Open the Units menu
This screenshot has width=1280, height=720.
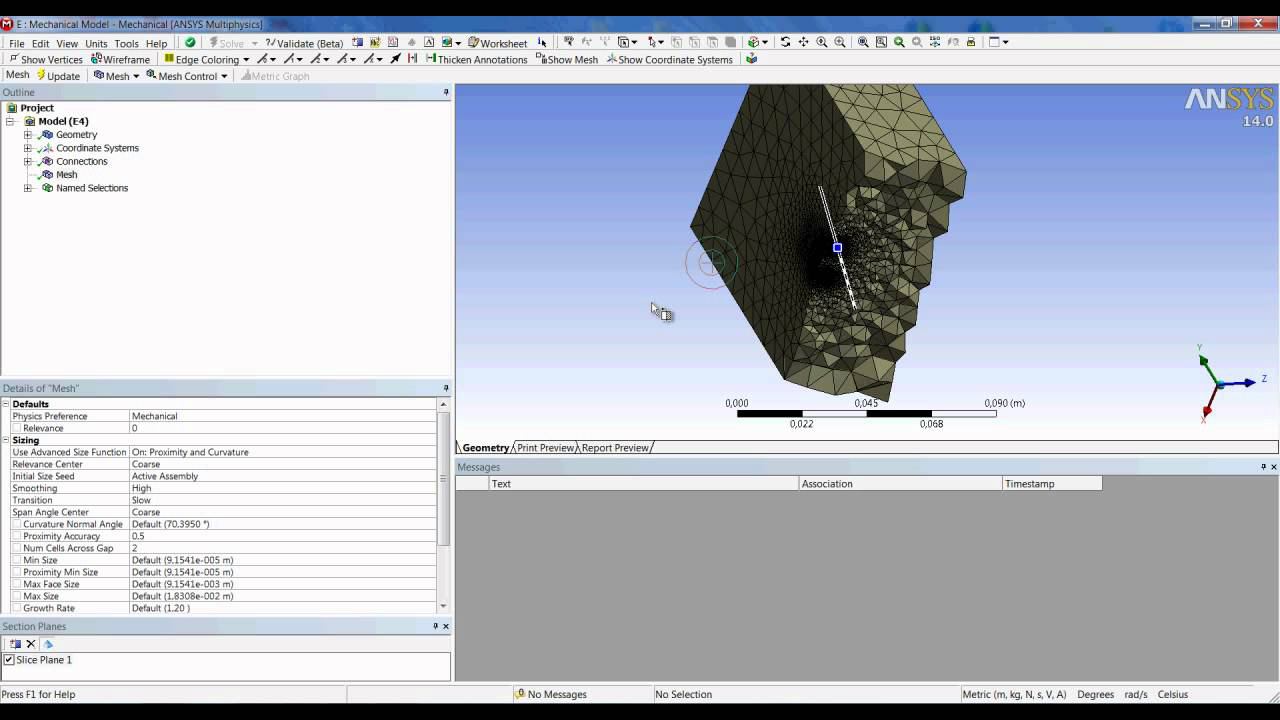click(x=96, y=43)
